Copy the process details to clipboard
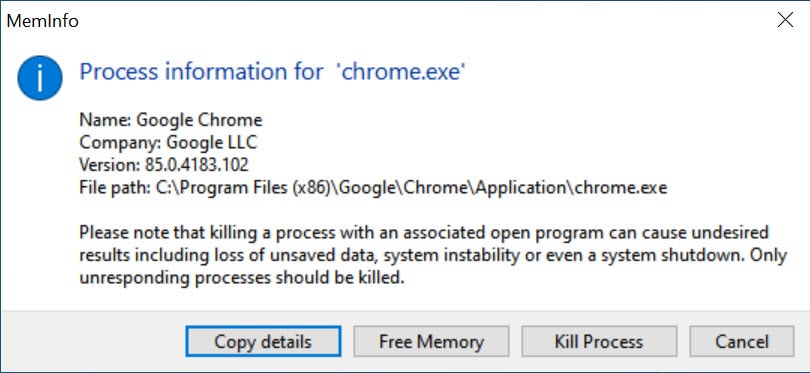 [x=263, y=341]
